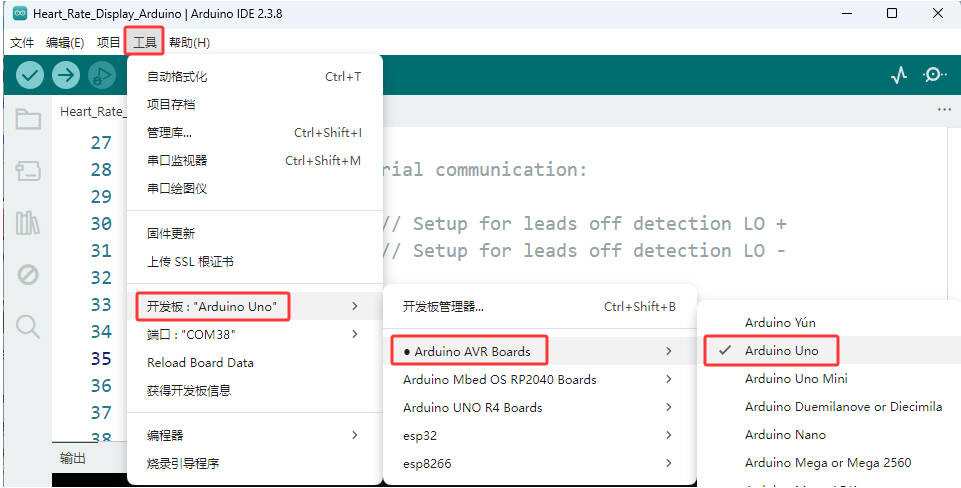Open the Debug sidebar icon
The width and height of the screenshot is (961, 488).
[x=28, y=275]
